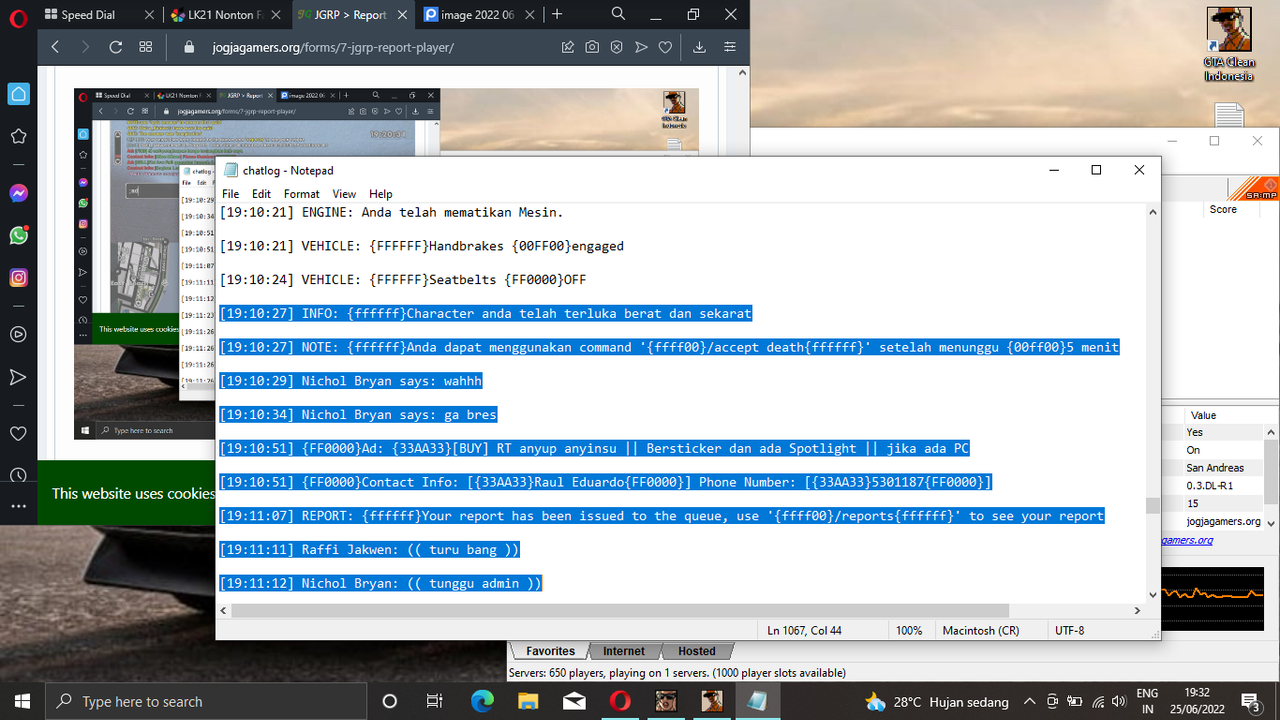Open Edit page pencil icon in address bar

pyautogui.click(x=568, y=47)
